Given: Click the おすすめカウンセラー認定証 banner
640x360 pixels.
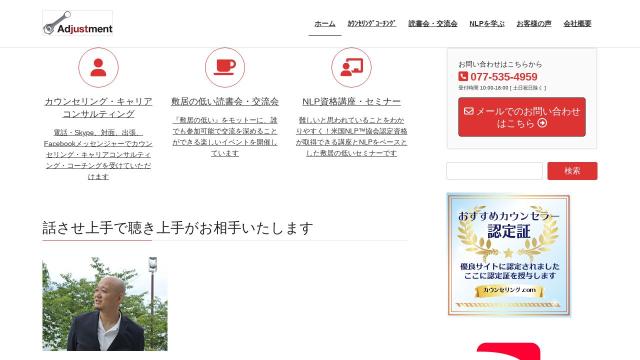Looking at the screenshot, I should tap(509, 255).
